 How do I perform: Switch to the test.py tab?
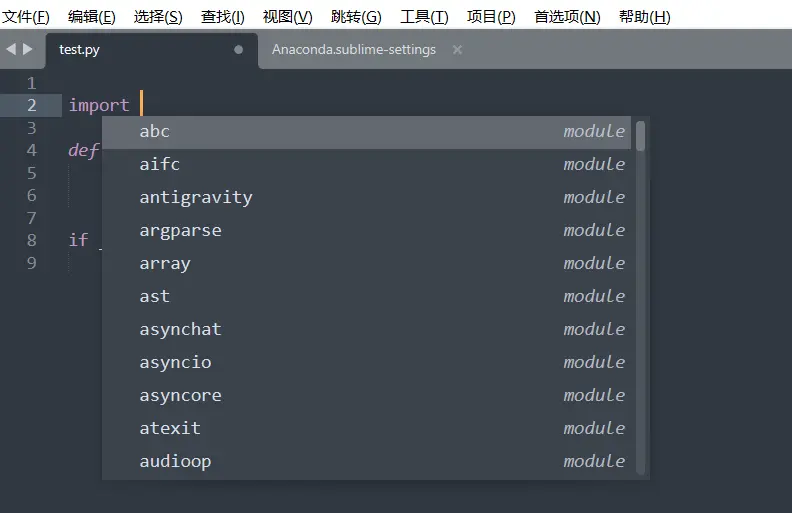80,49
